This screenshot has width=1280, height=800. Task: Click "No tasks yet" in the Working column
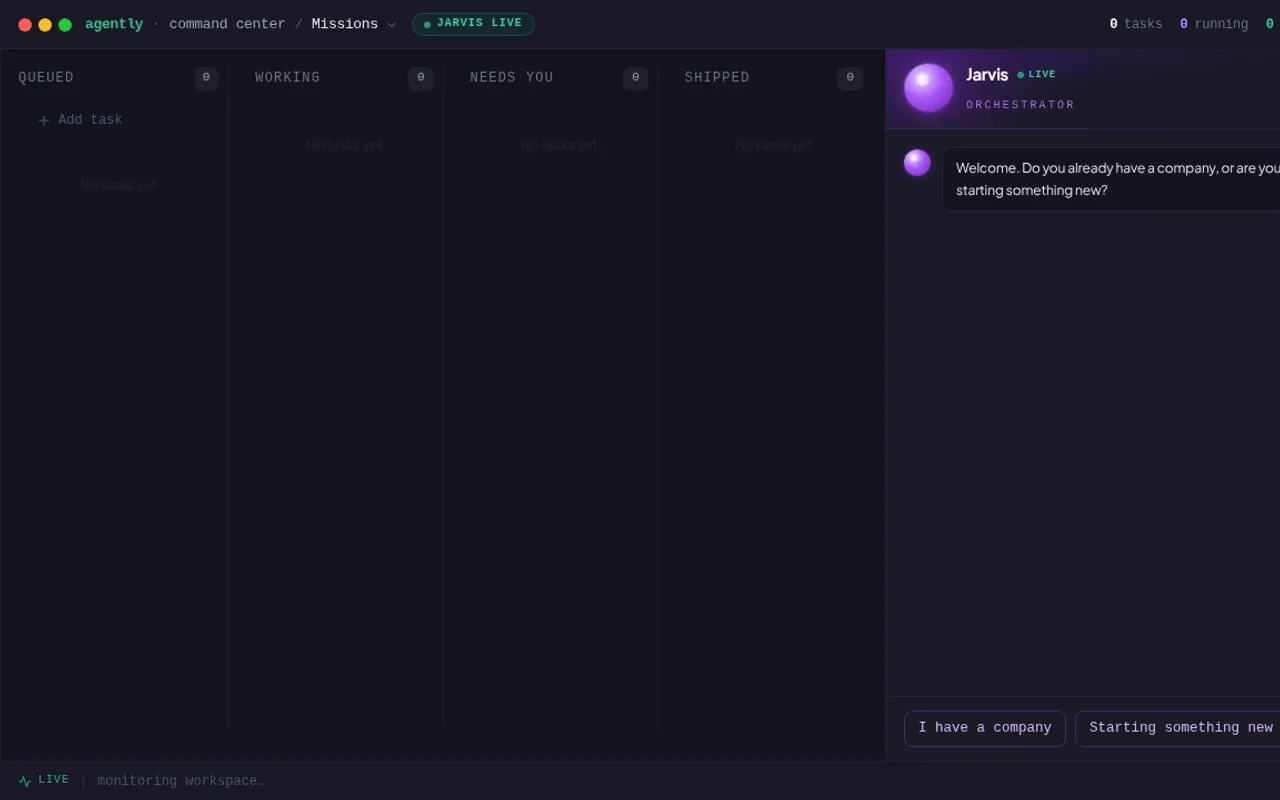[344, 145]
